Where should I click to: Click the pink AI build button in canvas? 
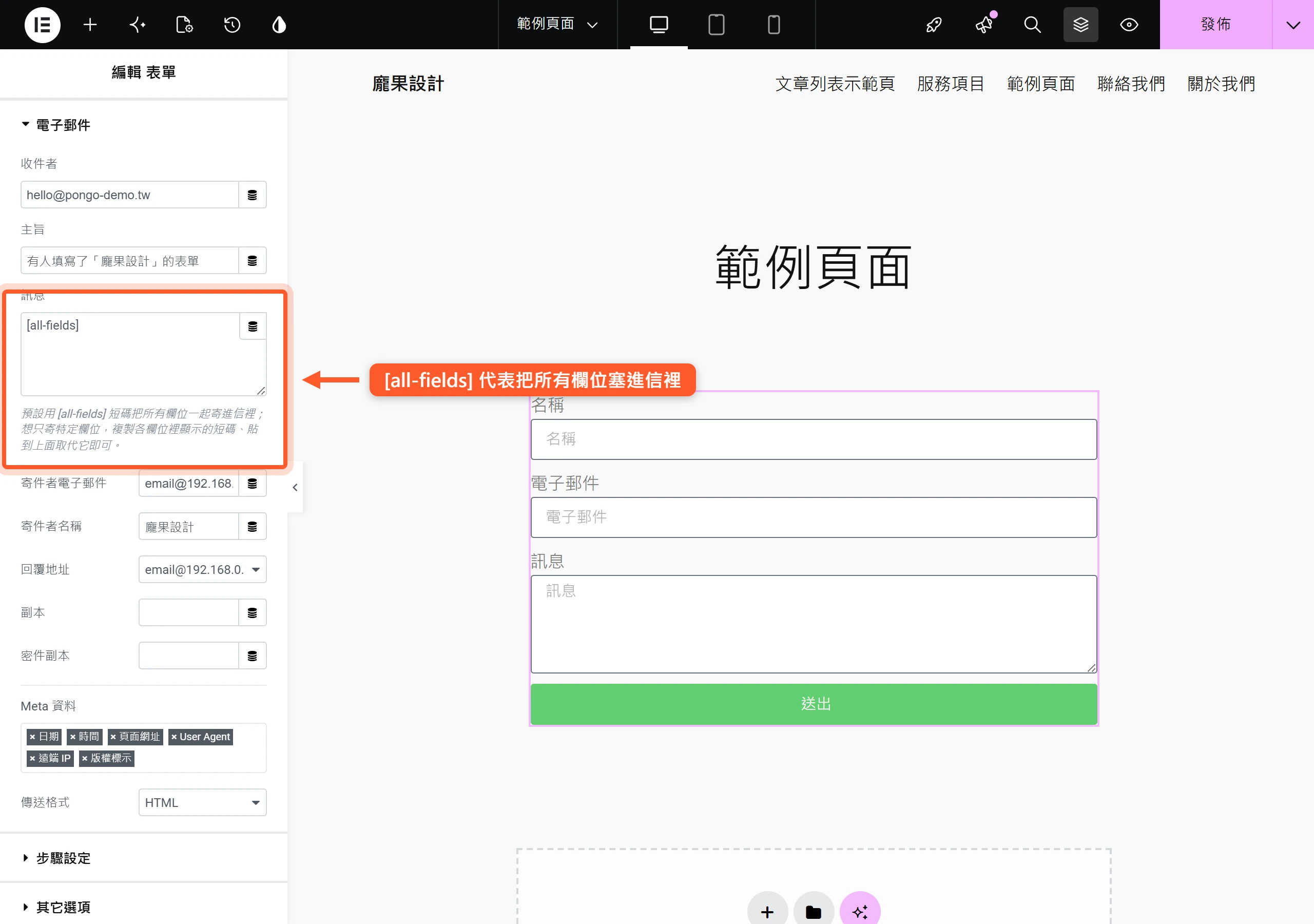pos(860,910)
